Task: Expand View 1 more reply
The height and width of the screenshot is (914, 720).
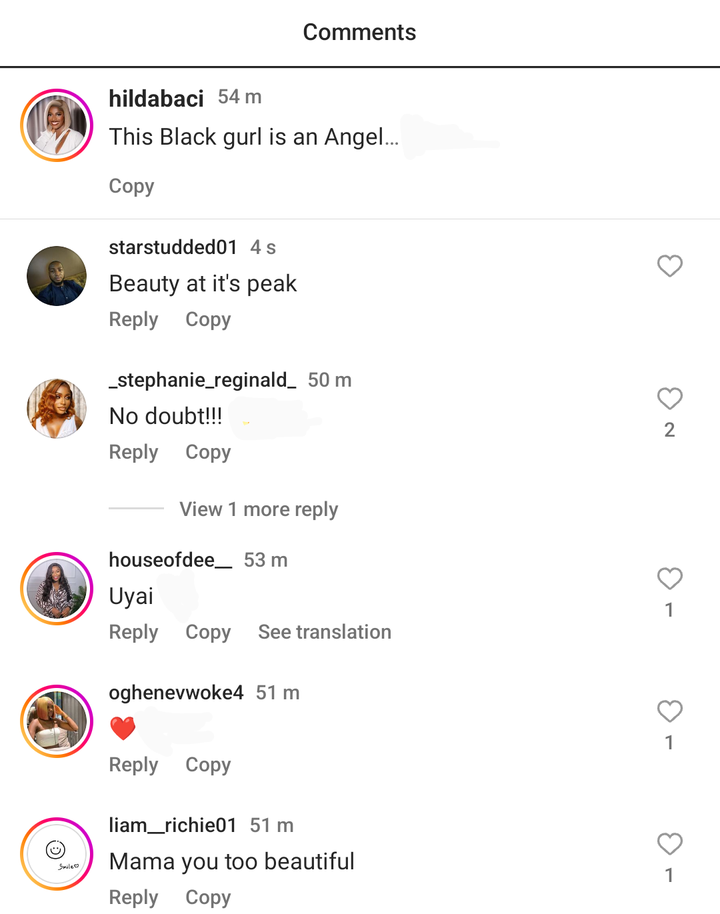Action: pyautogui.click(x=258, y=509)
